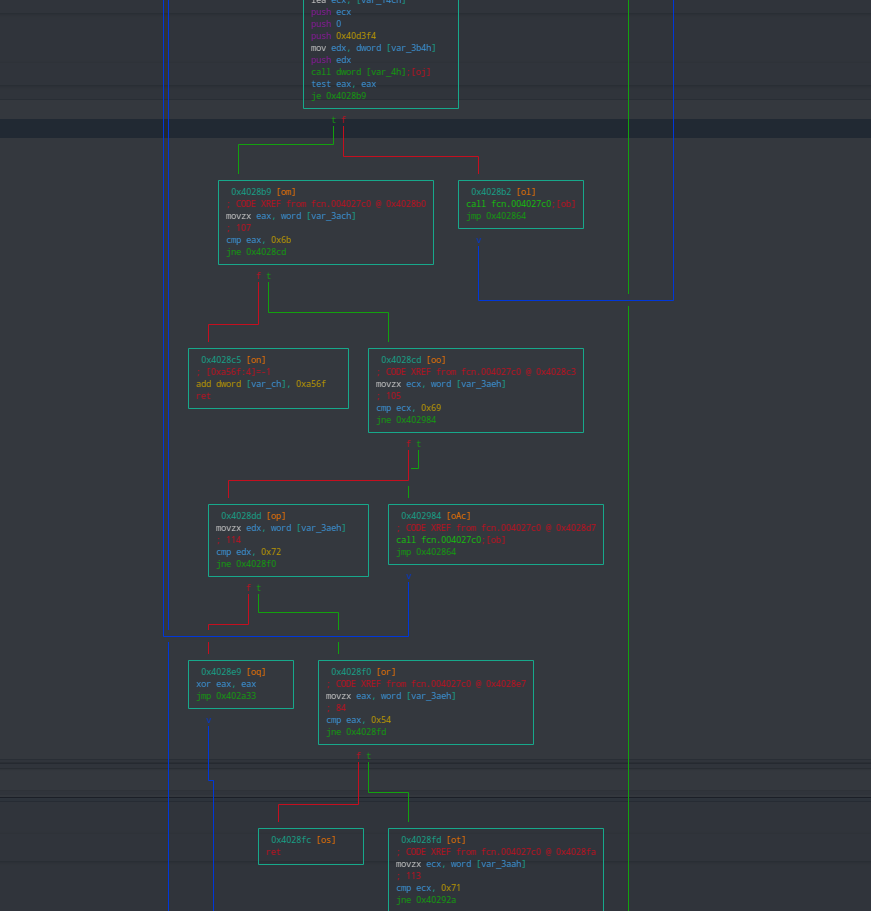The image size is (871, 911).
Task: Follow the jmp 0x402a33 jump
Action: 226,696
